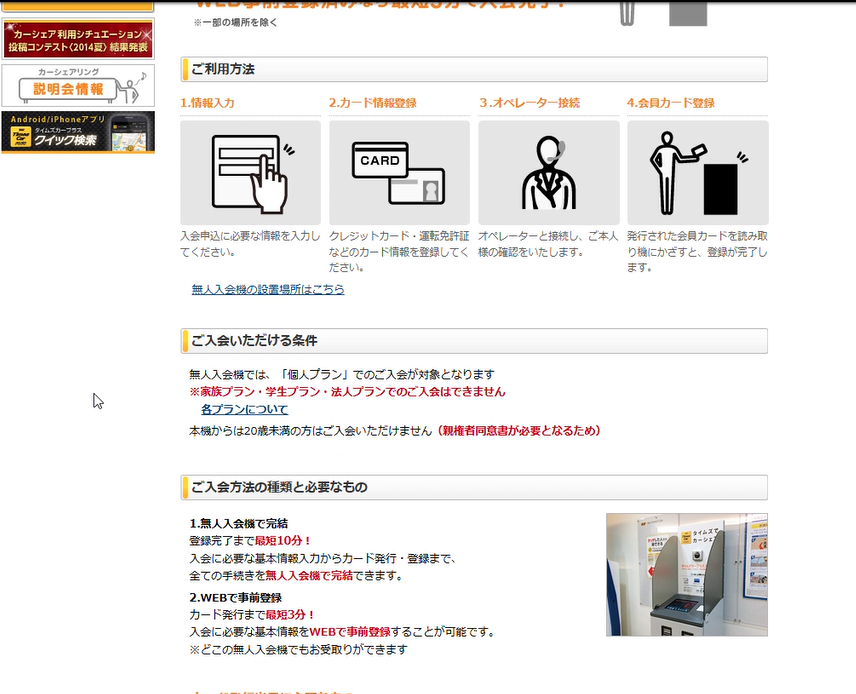Image resolution: width=856 pixels, height=694 pixels.
Task: Click the 2.WEBで事前登録 heading
Action: click(236, 598)
